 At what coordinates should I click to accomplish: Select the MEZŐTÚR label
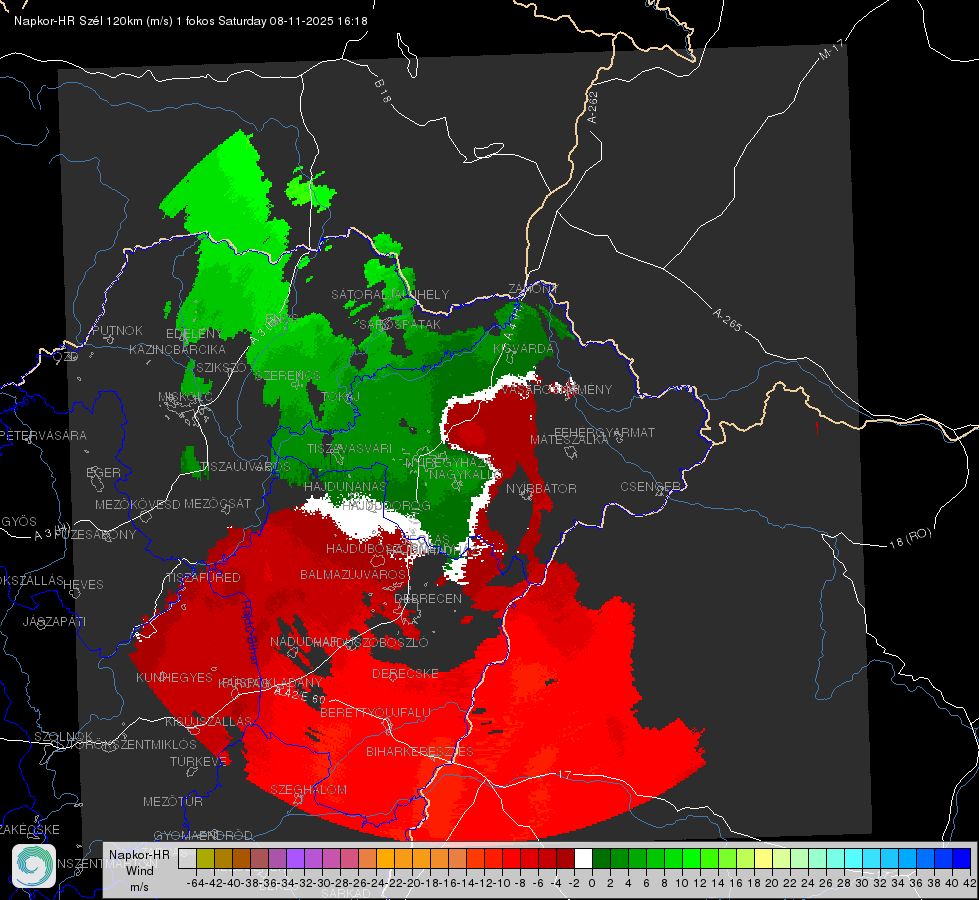(x=172, y=801)
